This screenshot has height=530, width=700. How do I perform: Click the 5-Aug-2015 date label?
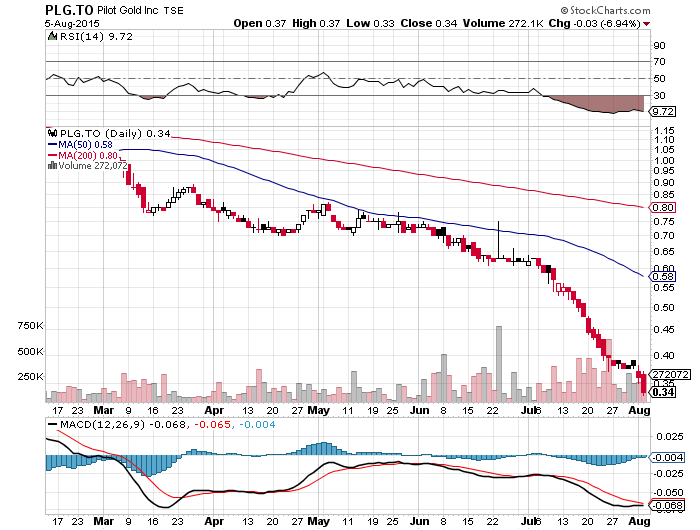pyautogui.click(x=72, y=24)
